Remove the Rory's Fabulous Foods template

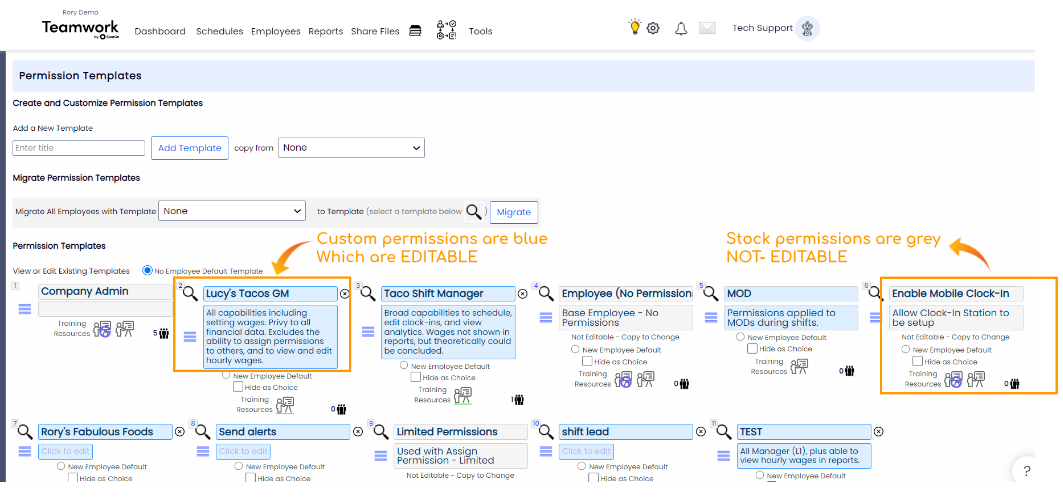coord(180,432)
